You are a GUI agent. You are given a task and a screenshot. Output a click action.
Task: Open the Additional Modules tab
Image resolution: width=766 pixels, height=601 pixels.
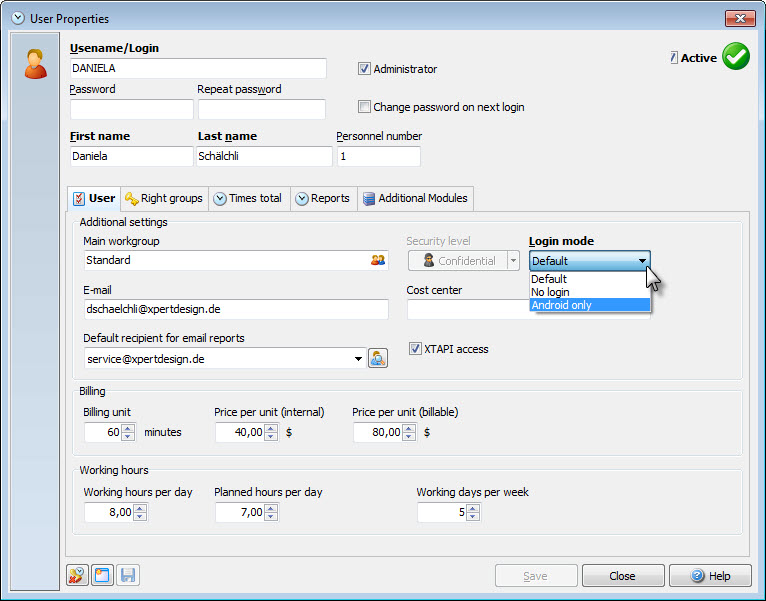tap(415, 198)
